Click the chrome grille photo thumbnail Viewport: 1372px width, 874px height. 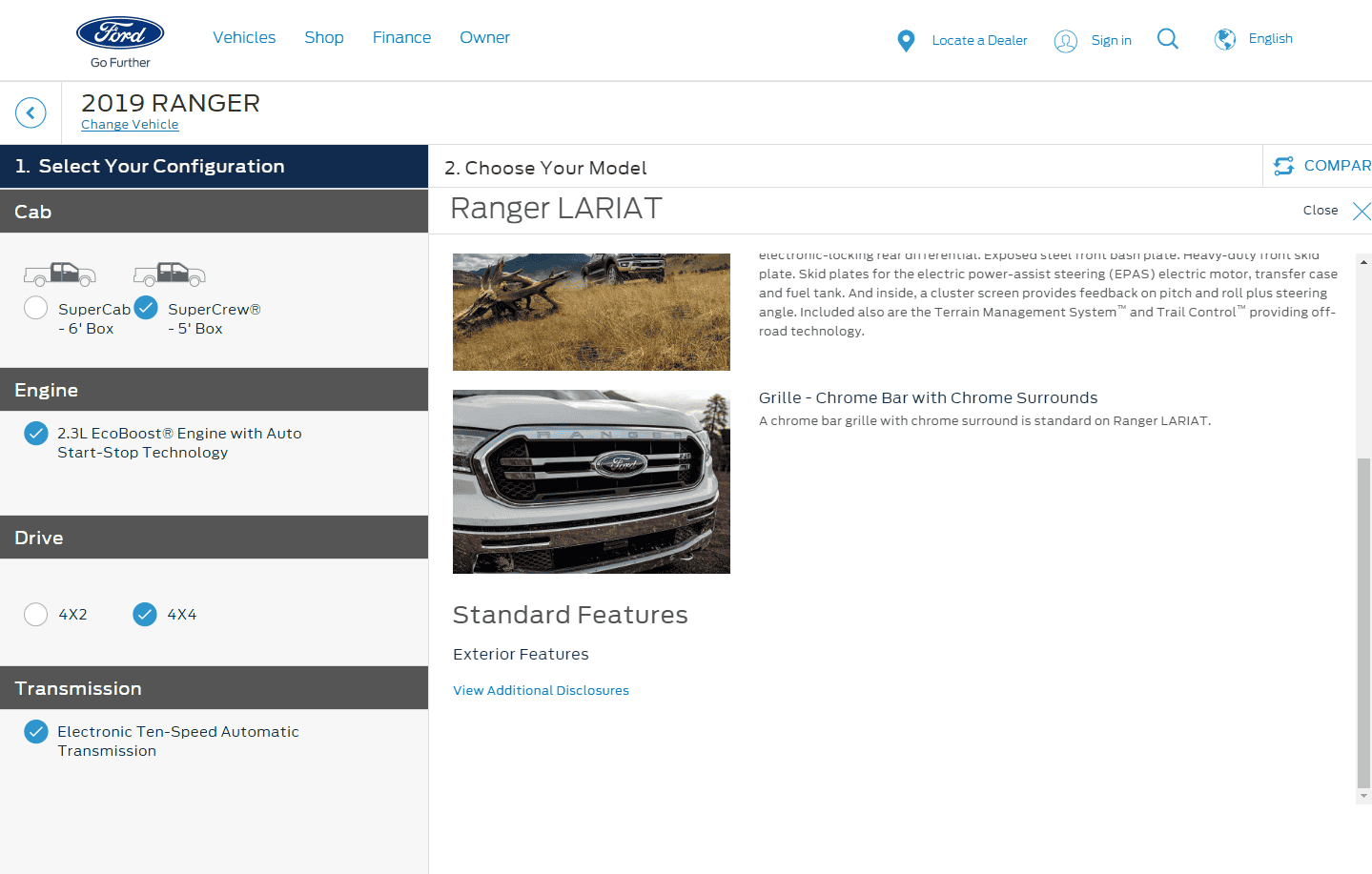[591, 482]
